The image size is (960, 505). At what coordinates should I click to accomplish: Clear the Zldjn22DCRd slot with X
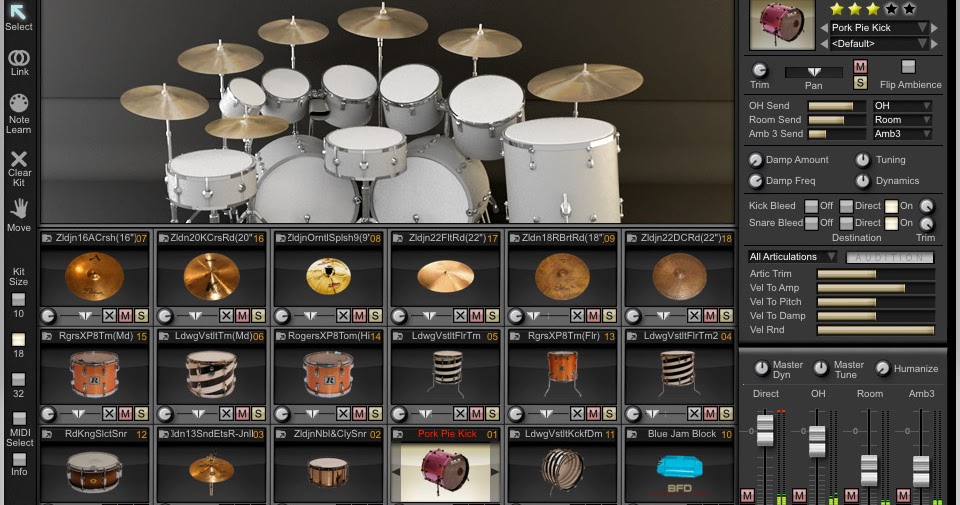pos(694,316)
